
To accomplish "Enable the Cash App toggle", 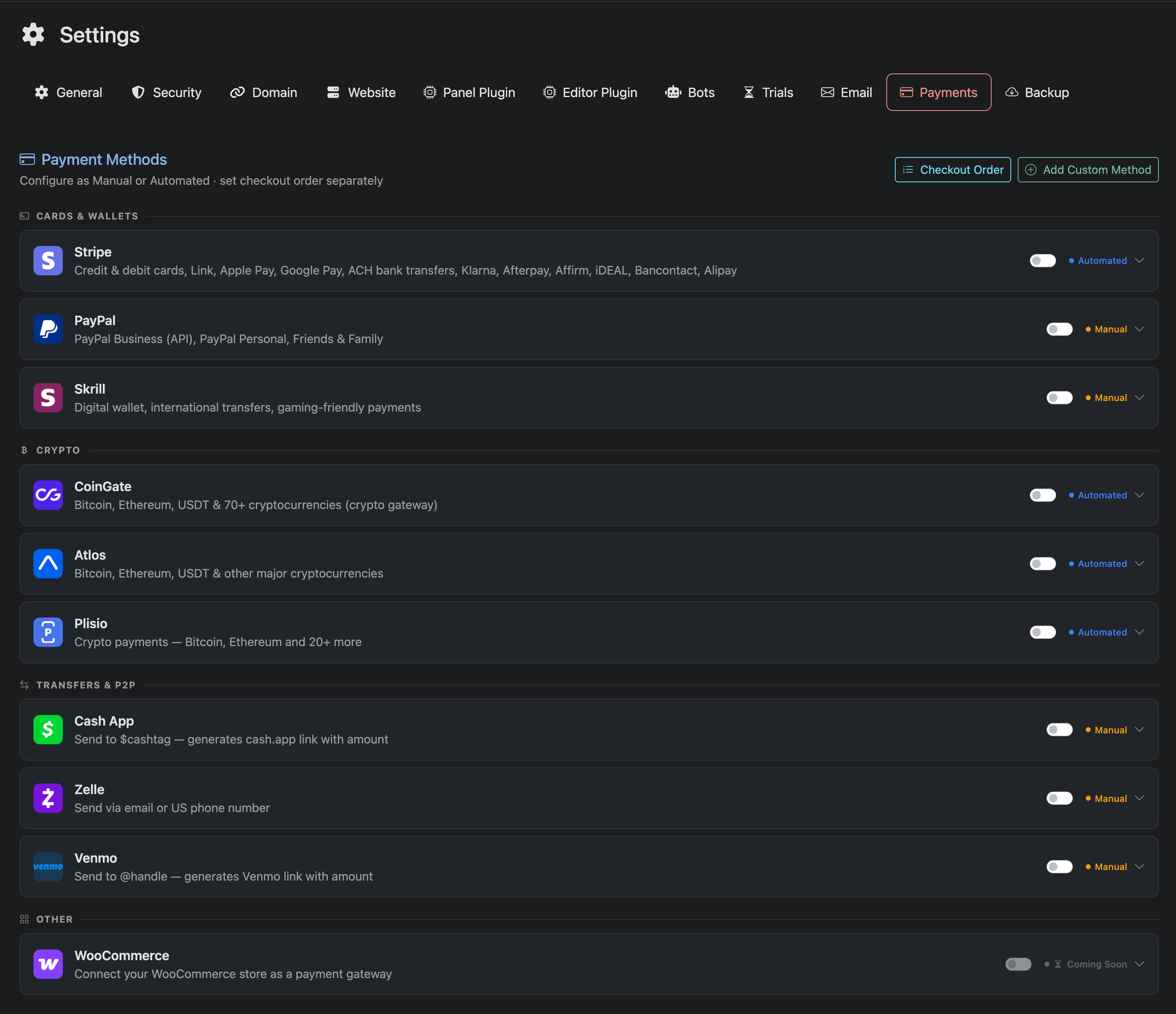I will point(1060,730).
